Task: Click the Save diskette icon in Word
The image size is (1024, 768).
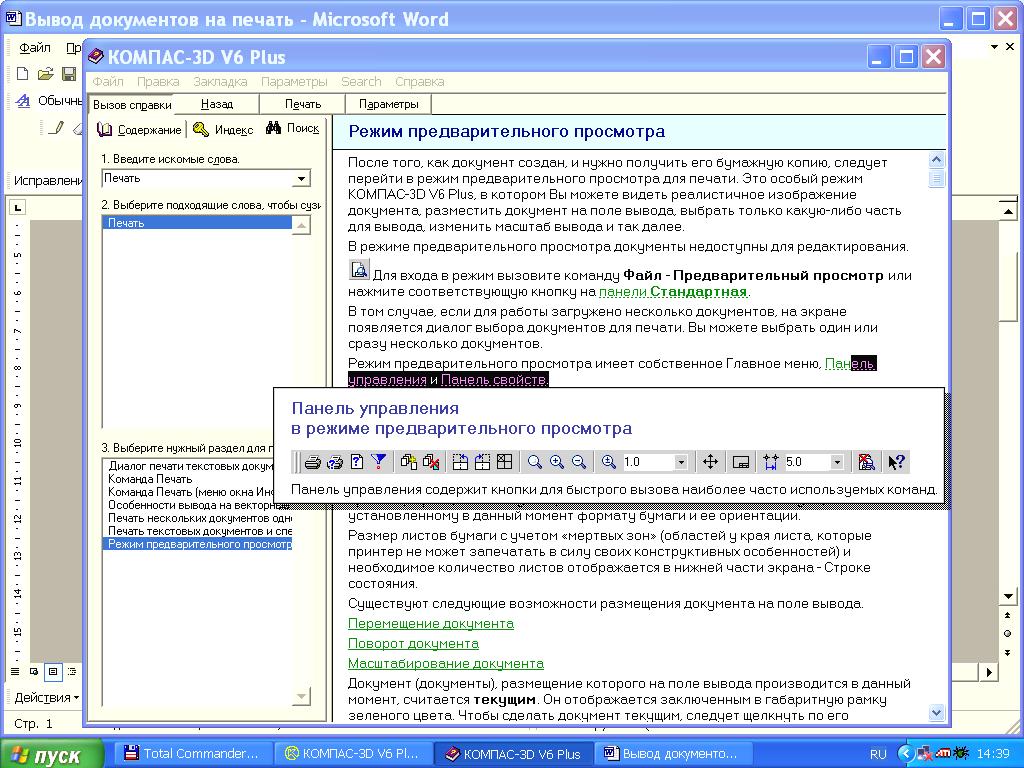Action: click(69, 74)
